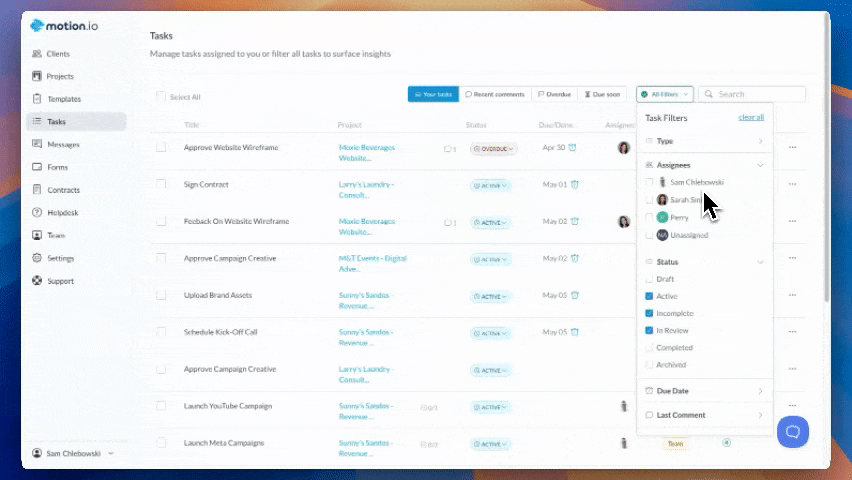The image size is (852, 480).
Task: Open Contracts from the sidebar
Action: [x=56, y=190]
